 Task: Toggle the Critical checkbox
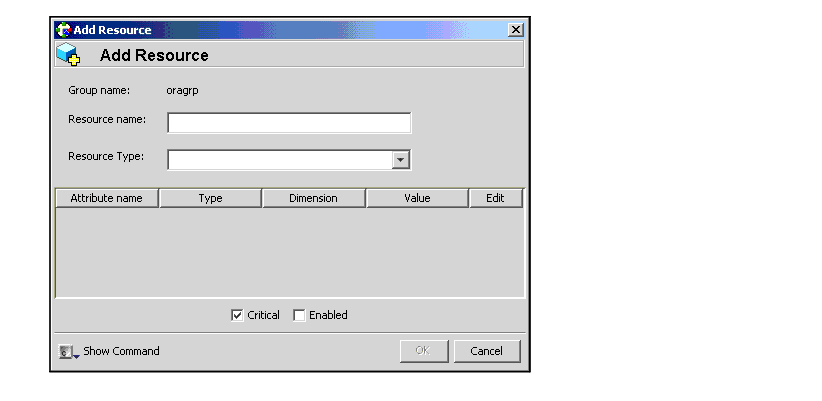237,315
